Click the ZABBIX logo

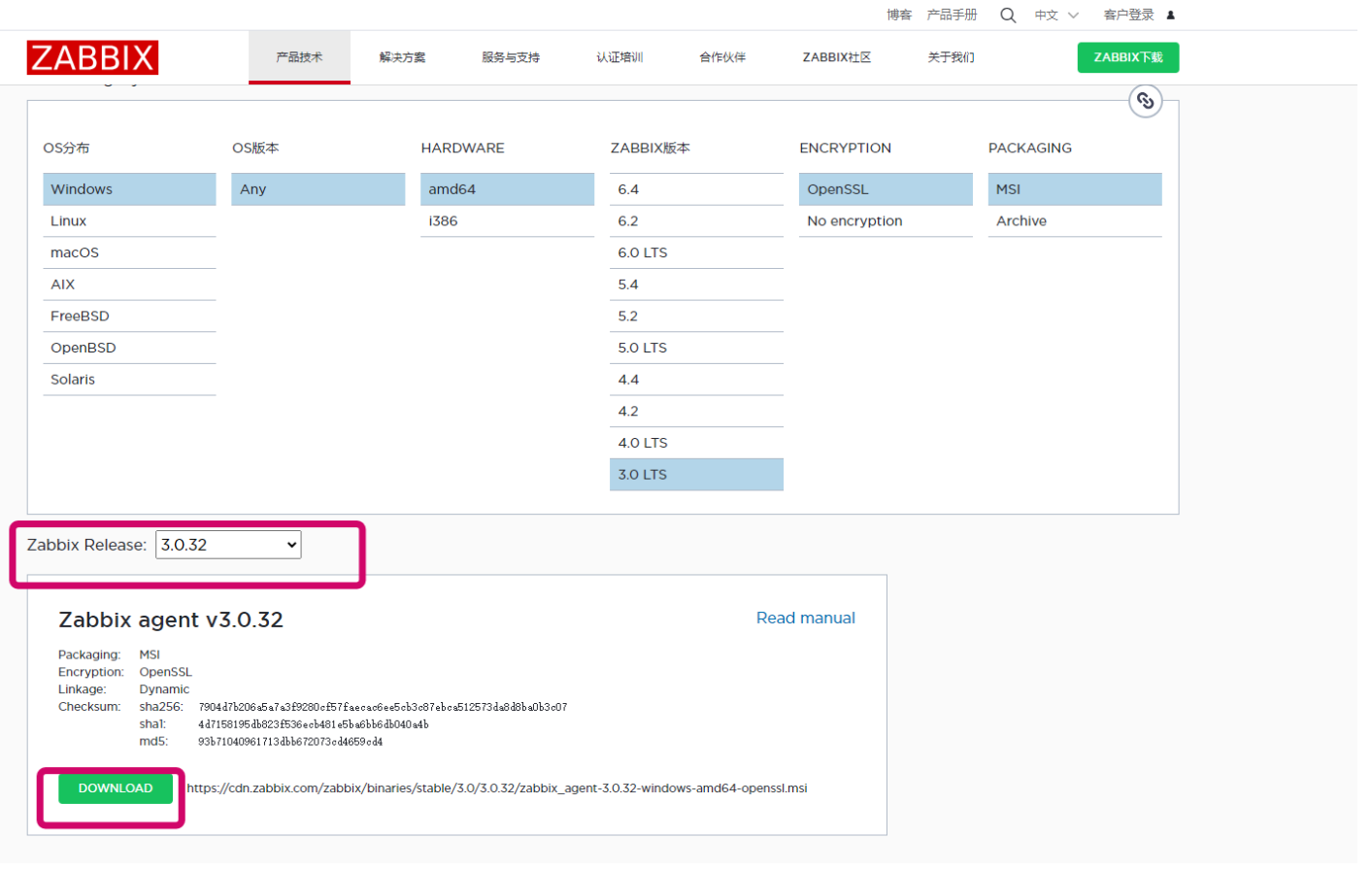pos(92,57)
